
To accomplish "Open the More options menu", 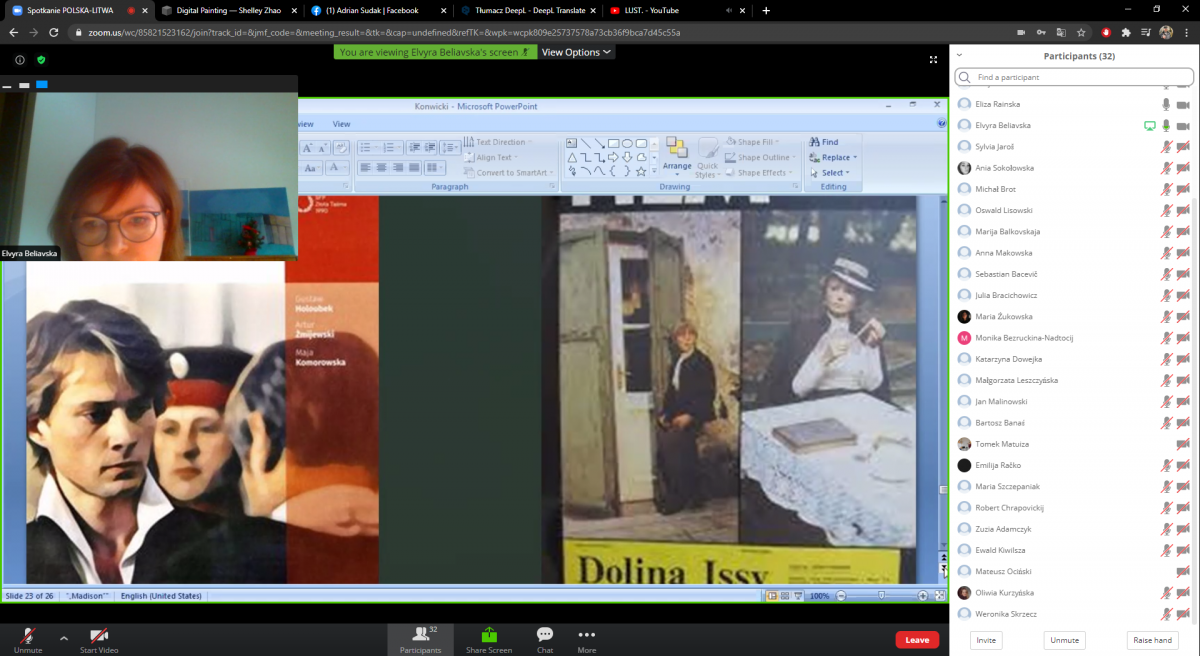I will (x=587, y=640).
